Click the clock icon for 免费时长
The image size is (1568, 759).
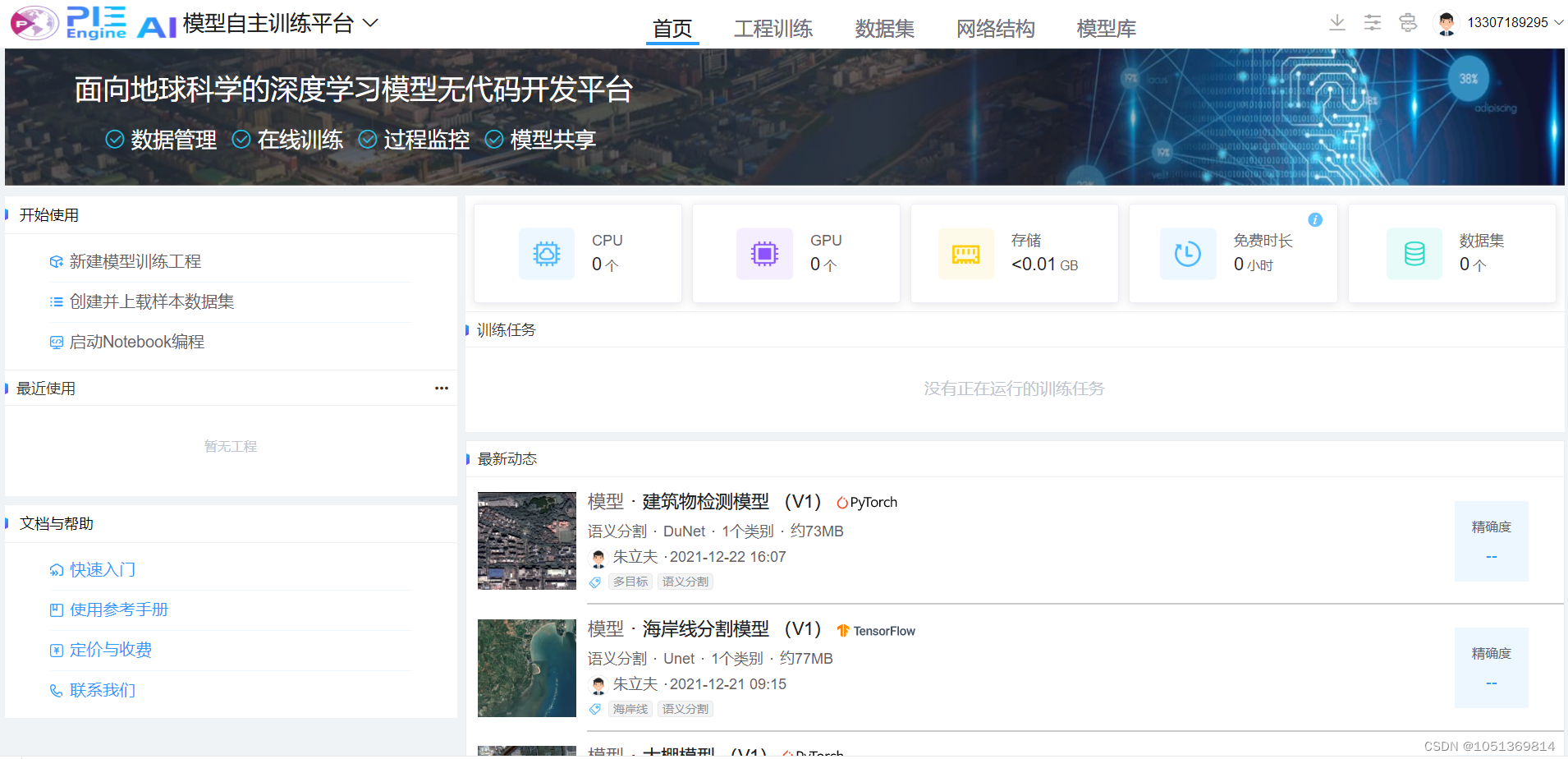[1188, 254]
